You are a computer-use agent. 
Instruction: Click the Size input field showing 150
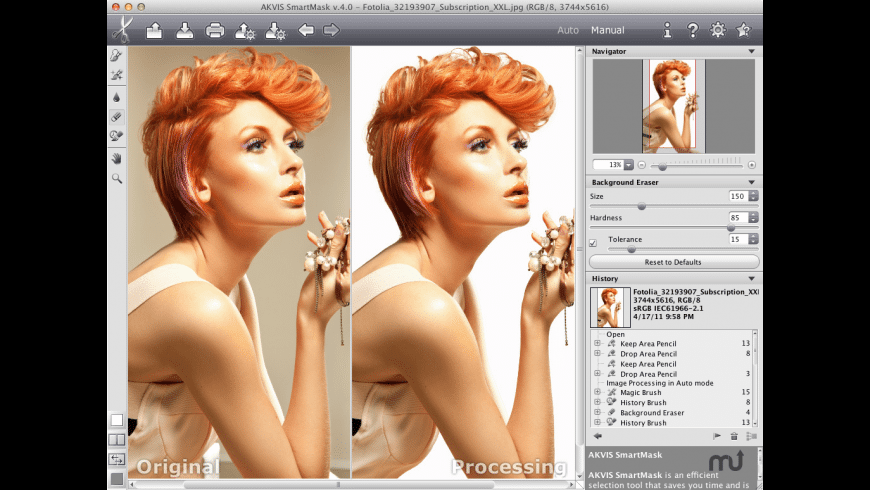point(739,196)
